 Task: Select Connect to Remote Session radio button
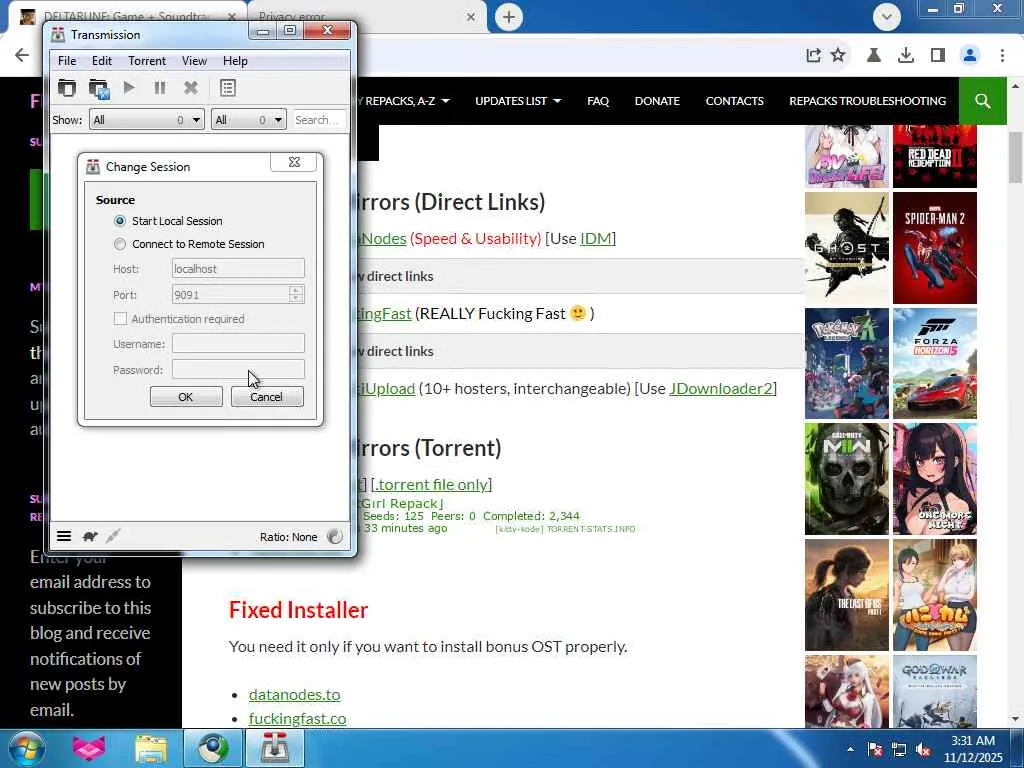(120, 244)
